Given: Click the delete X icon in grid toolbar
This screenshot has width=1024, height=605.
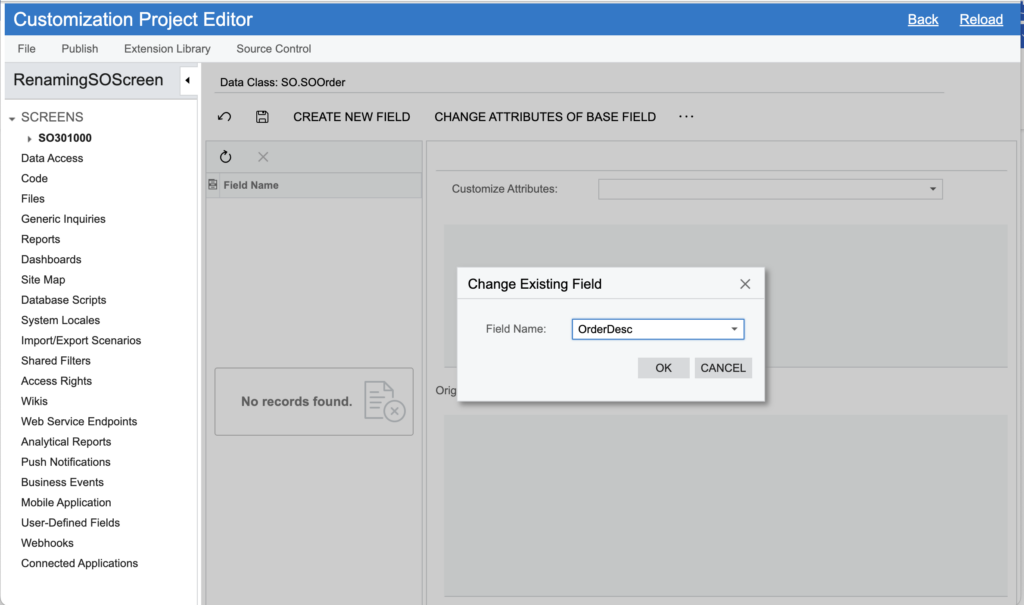Looking at the screenshot, I should pos(263,157).
